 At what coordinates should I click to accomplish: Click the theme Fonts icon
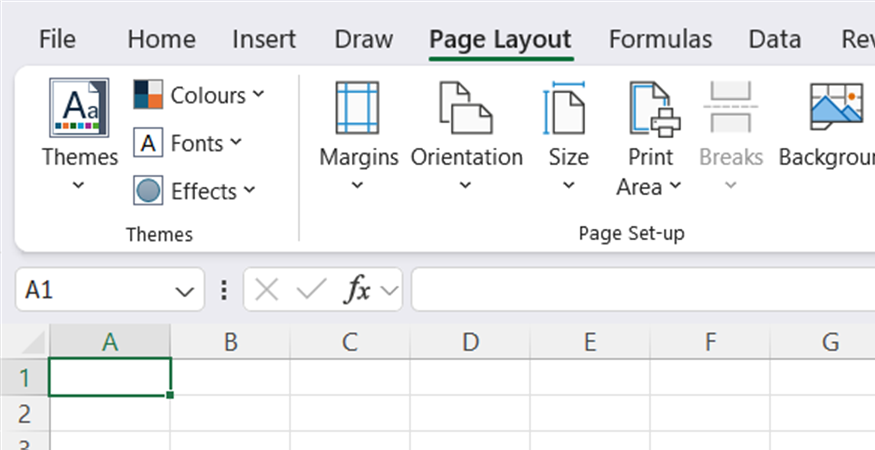(x=148, y=143)
